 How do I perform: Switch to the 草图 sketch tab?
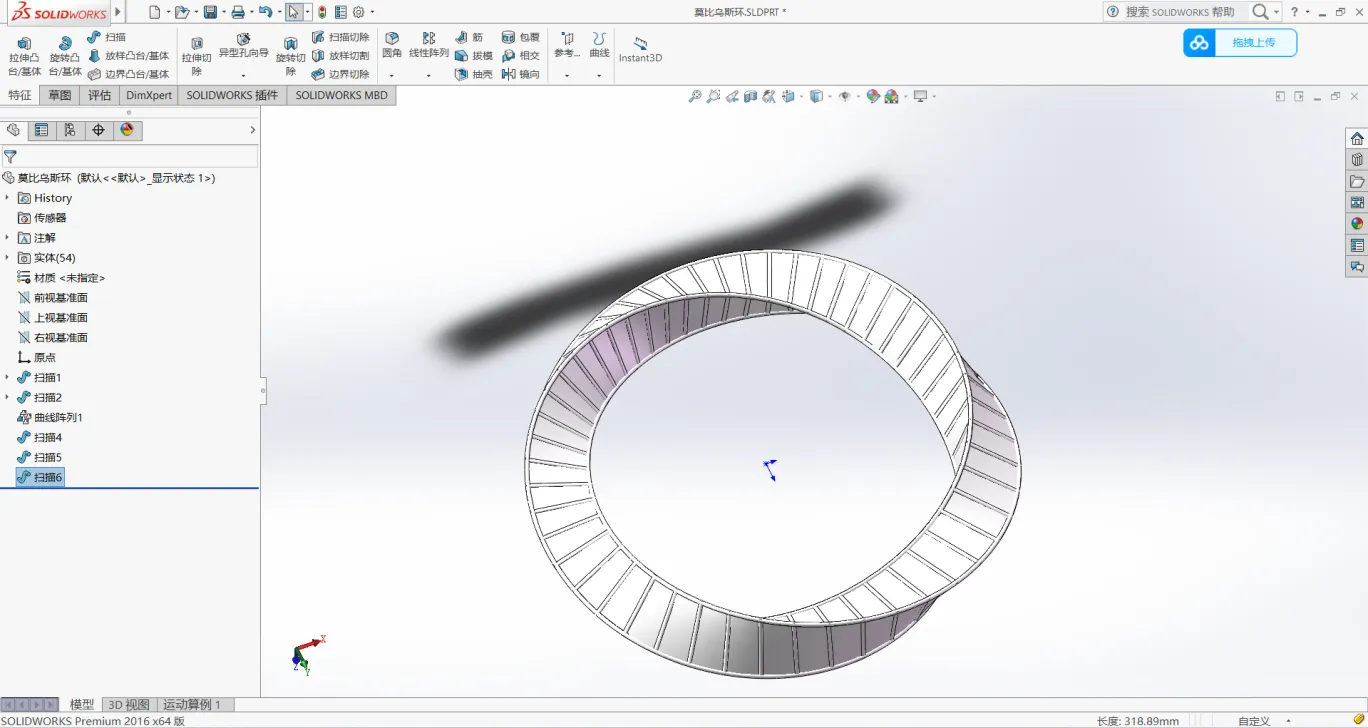(60, 95)
